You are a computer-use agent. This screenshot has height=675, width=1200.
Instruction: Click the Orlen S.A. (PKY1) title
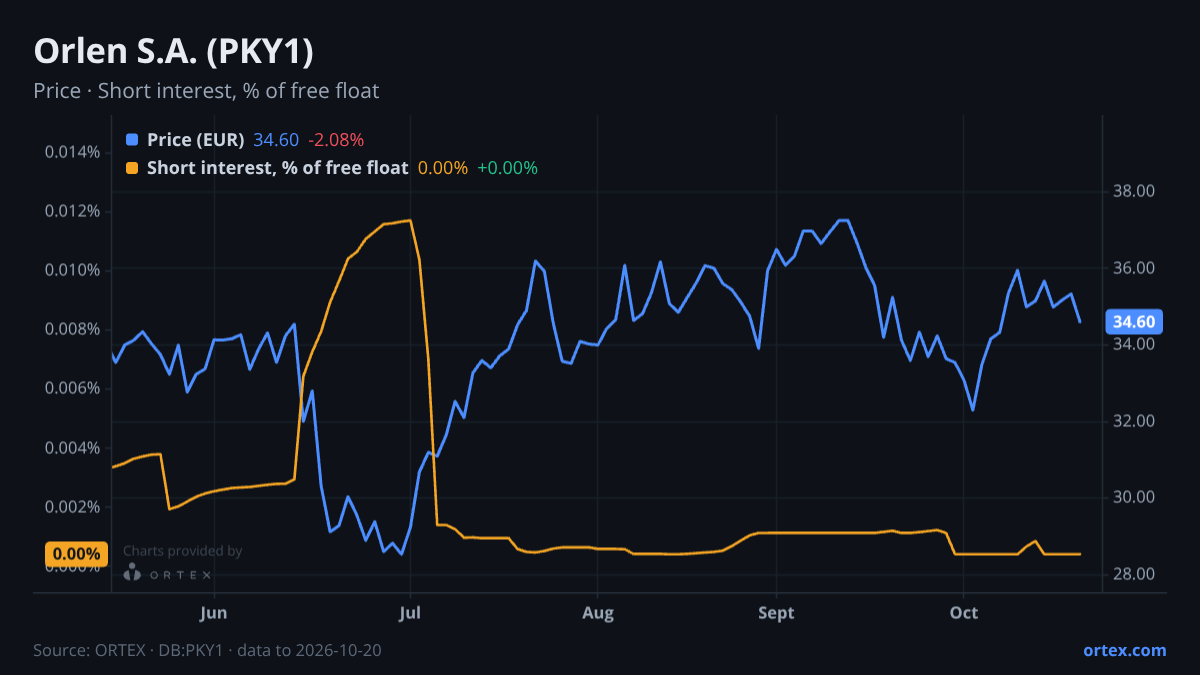click(174, 51)
